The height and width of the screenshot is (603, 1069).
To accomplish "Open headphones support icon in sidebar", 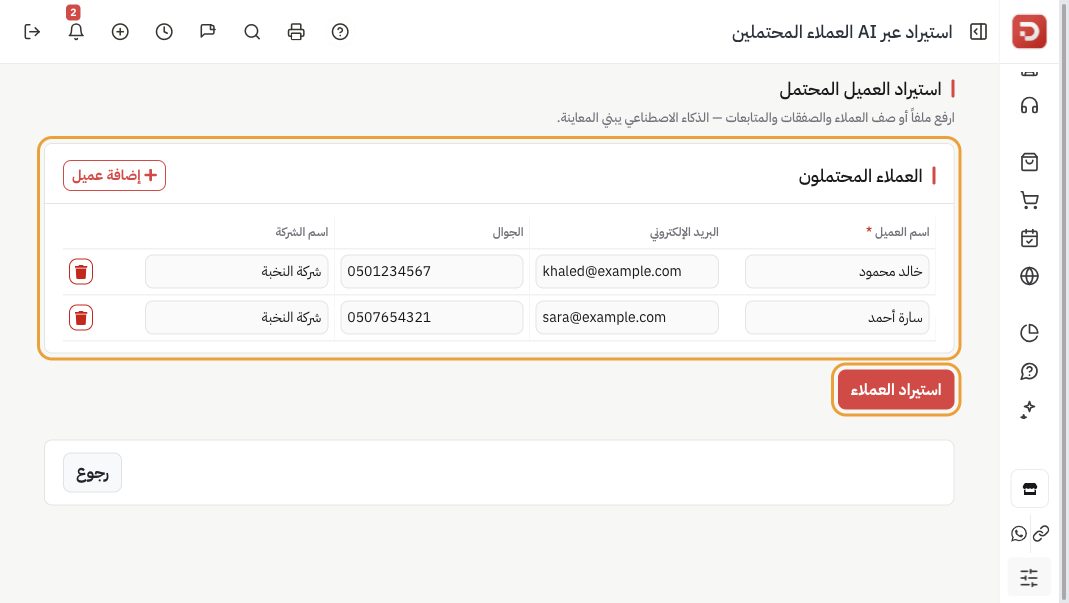I will (x=1029, y=106).
